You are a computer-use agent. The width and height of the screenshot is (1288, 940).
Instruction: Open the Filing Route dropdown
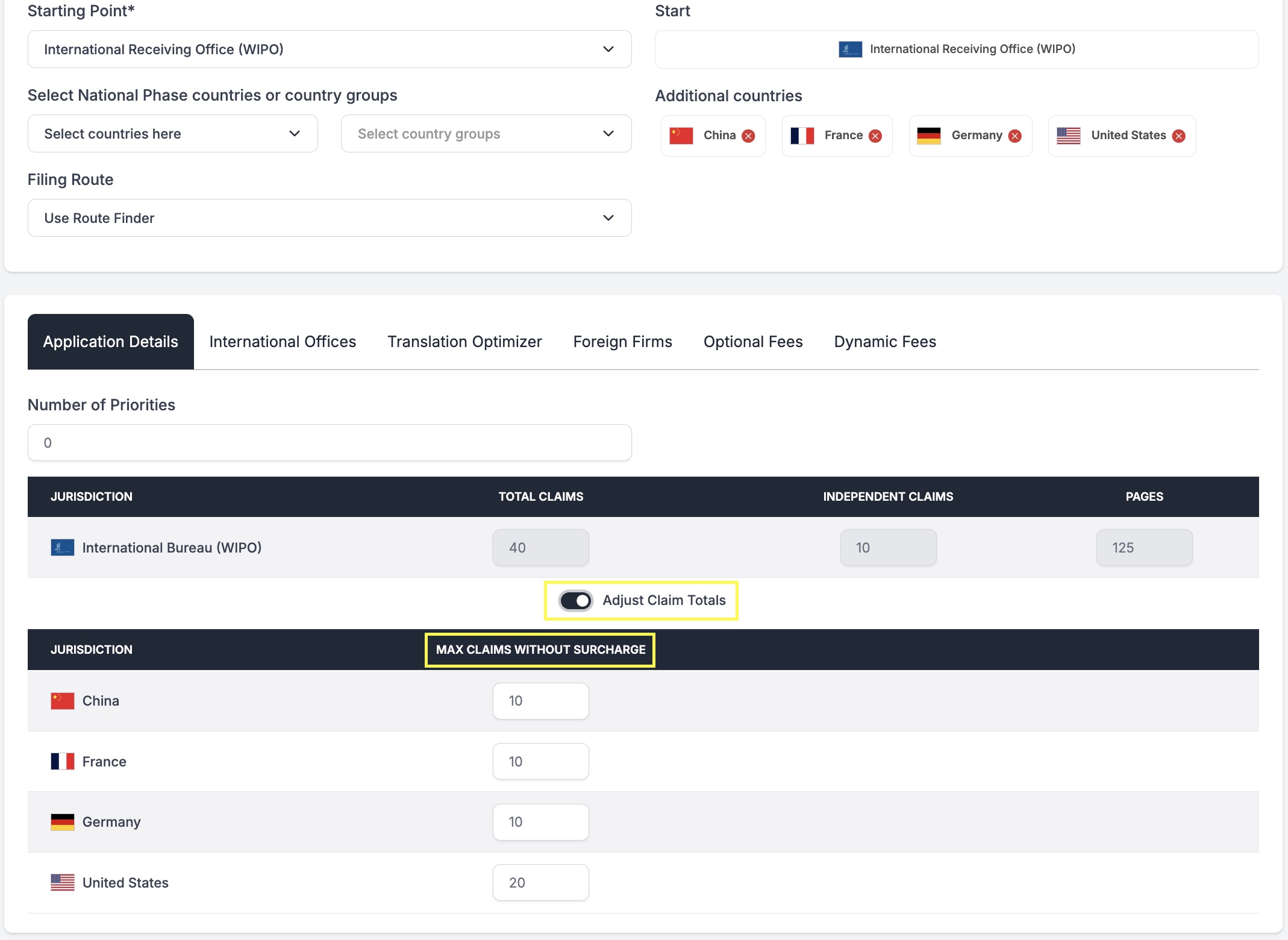pyautogui.click(x=330, y=218)
